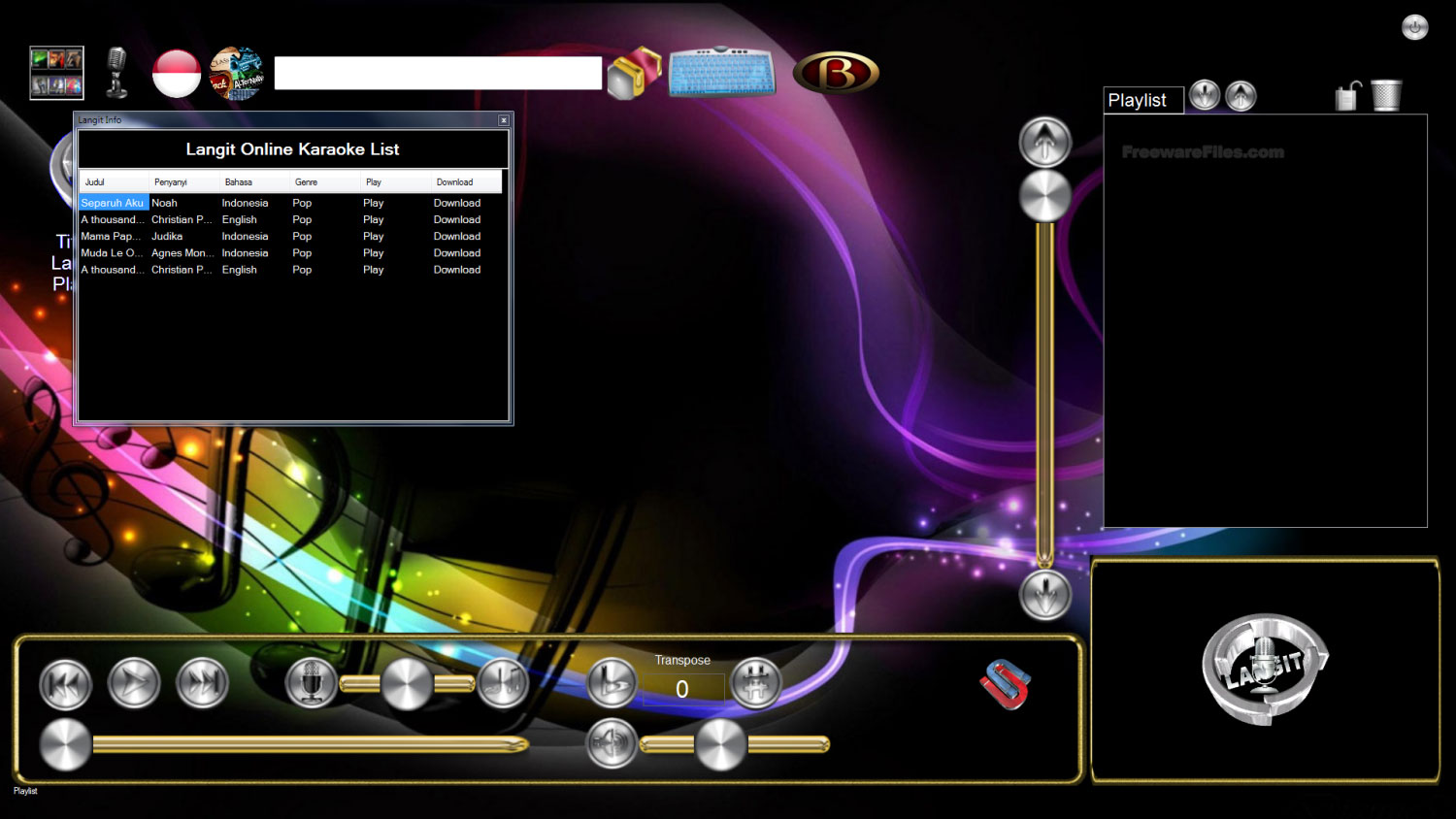Click the power button icon
Viewport: 1456px width, 819px height.
[1415, 27]
